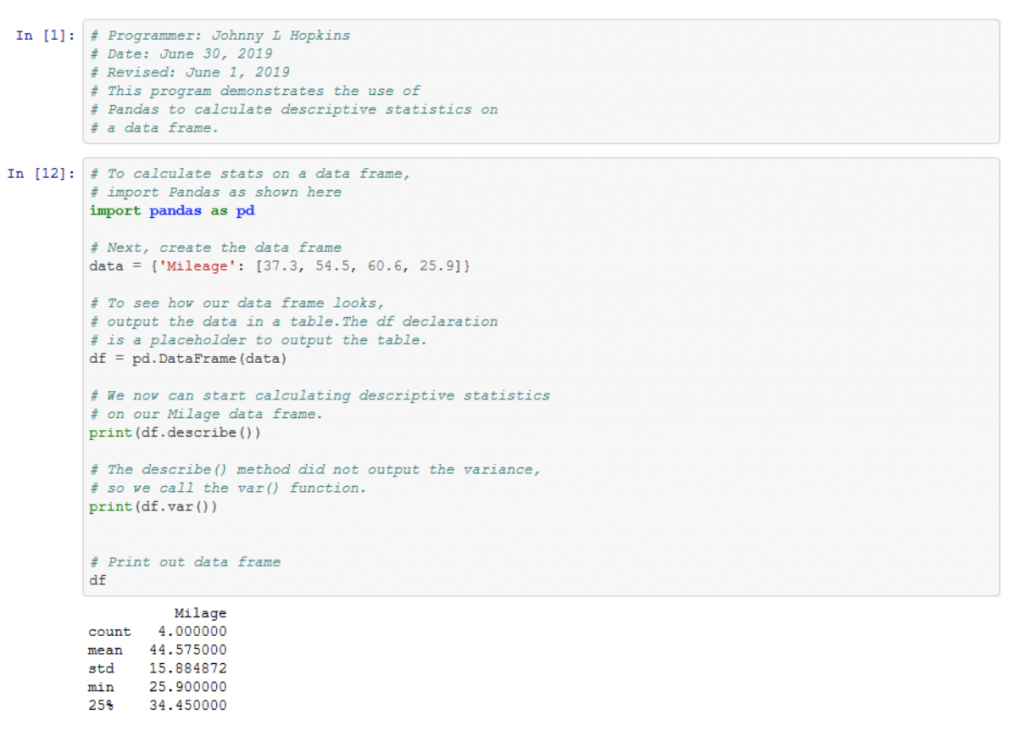Select the In [12] cell prompt
The image size is (1024, 731).
(40, 173)
